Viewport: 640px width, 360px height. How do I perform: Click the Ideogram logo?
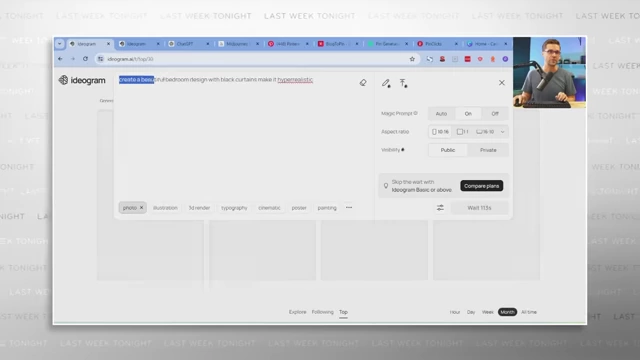click(x=82, y=80)
